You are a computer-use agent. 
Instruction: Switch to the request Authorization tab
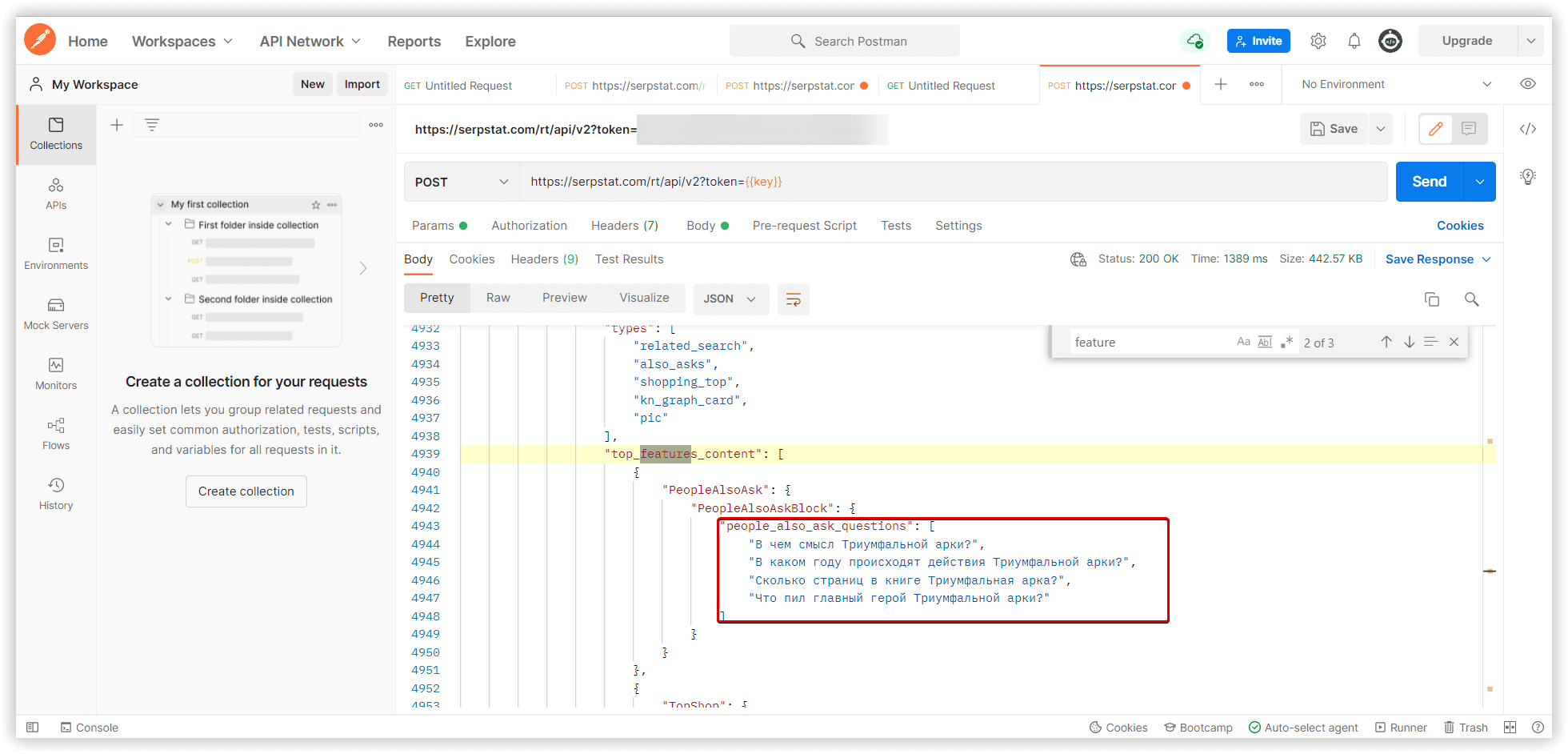click(x=530, y=226)
